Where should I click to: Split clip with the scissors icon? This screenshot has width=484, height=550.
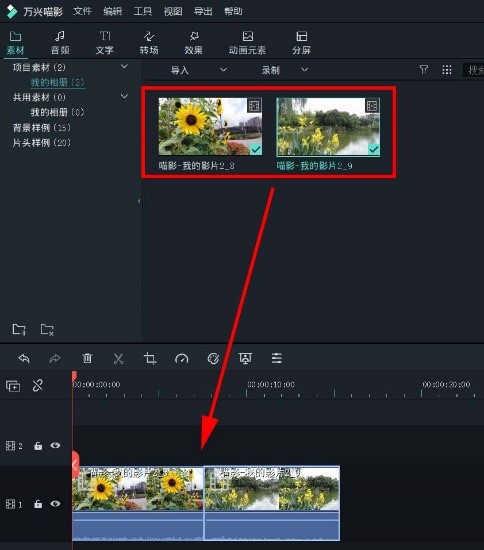[119, 358]
